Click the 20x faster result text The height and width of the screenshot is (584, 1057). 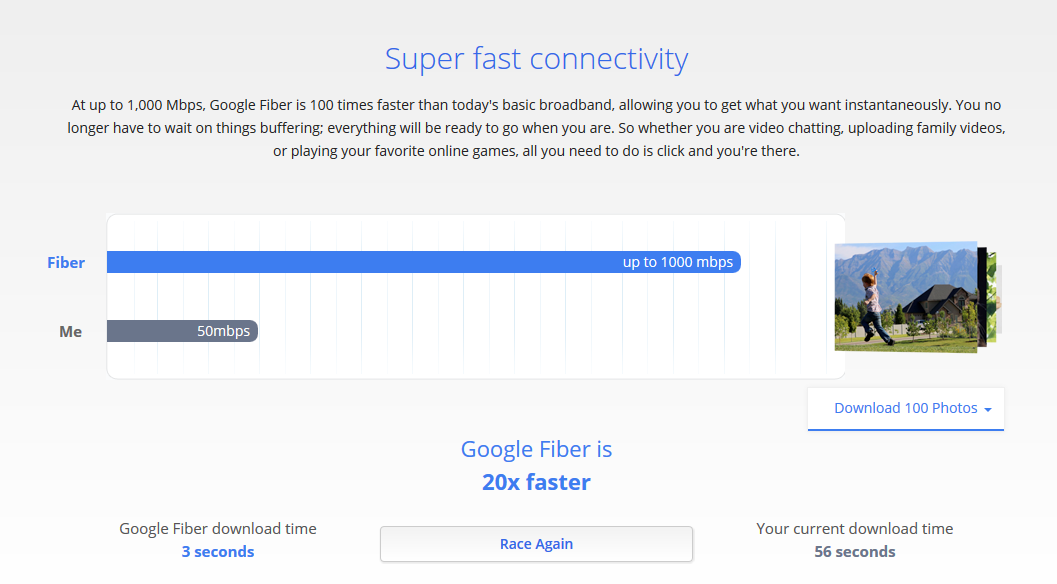pyautogui.click(x=536, y=482)
